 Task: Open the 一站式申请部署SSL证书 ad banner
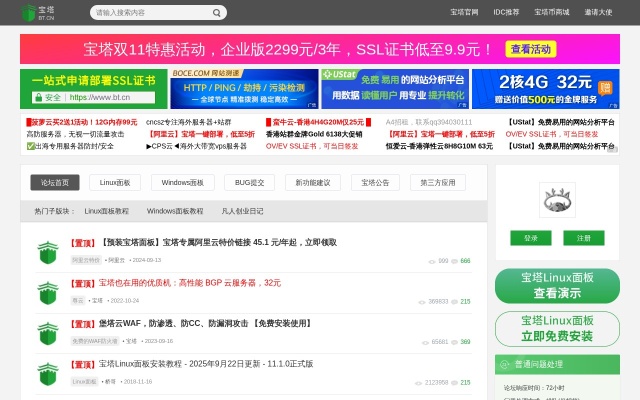(80, 88)
